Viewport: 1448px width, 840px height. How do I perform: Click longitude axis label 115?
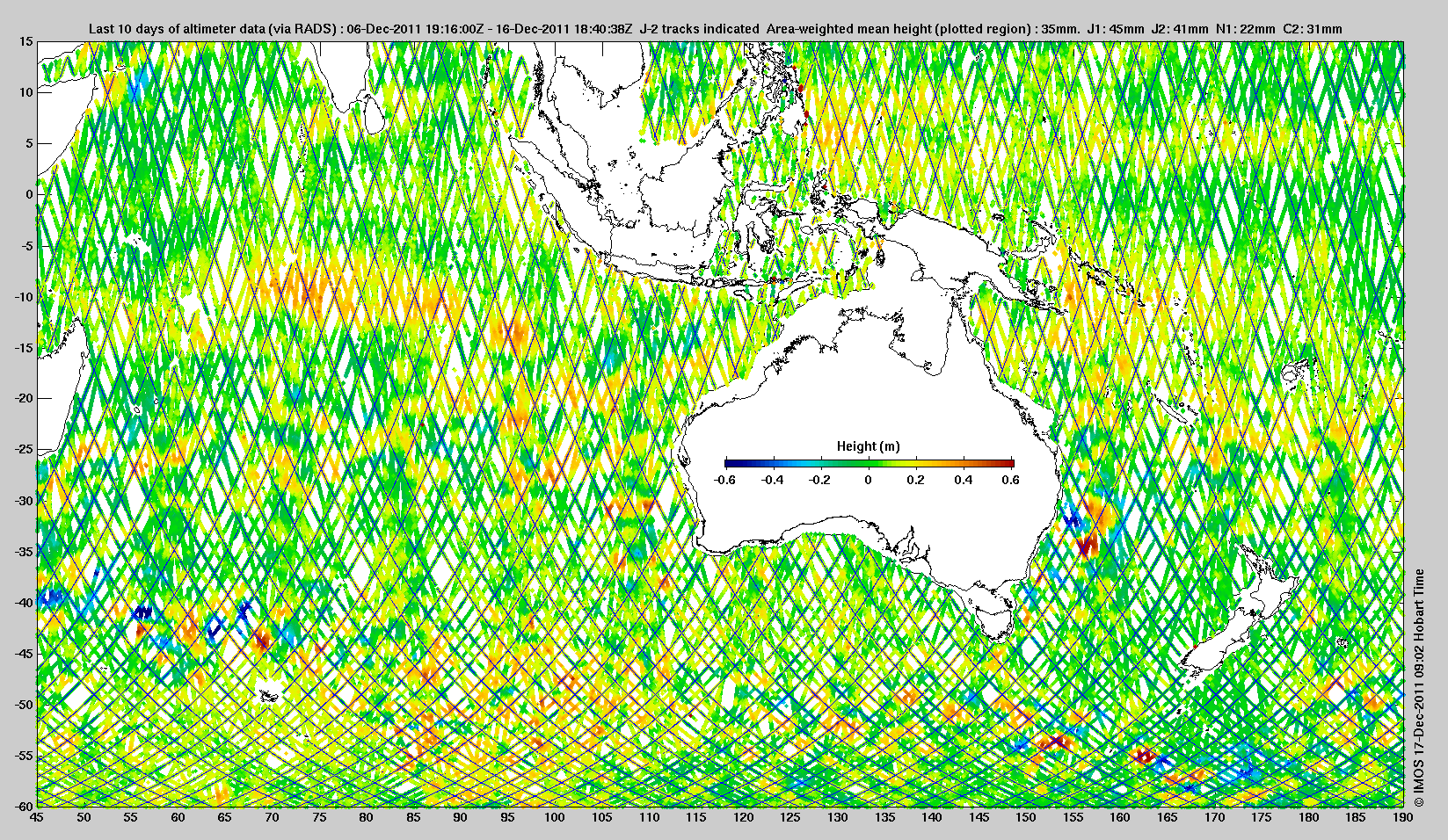pos(695,817)
